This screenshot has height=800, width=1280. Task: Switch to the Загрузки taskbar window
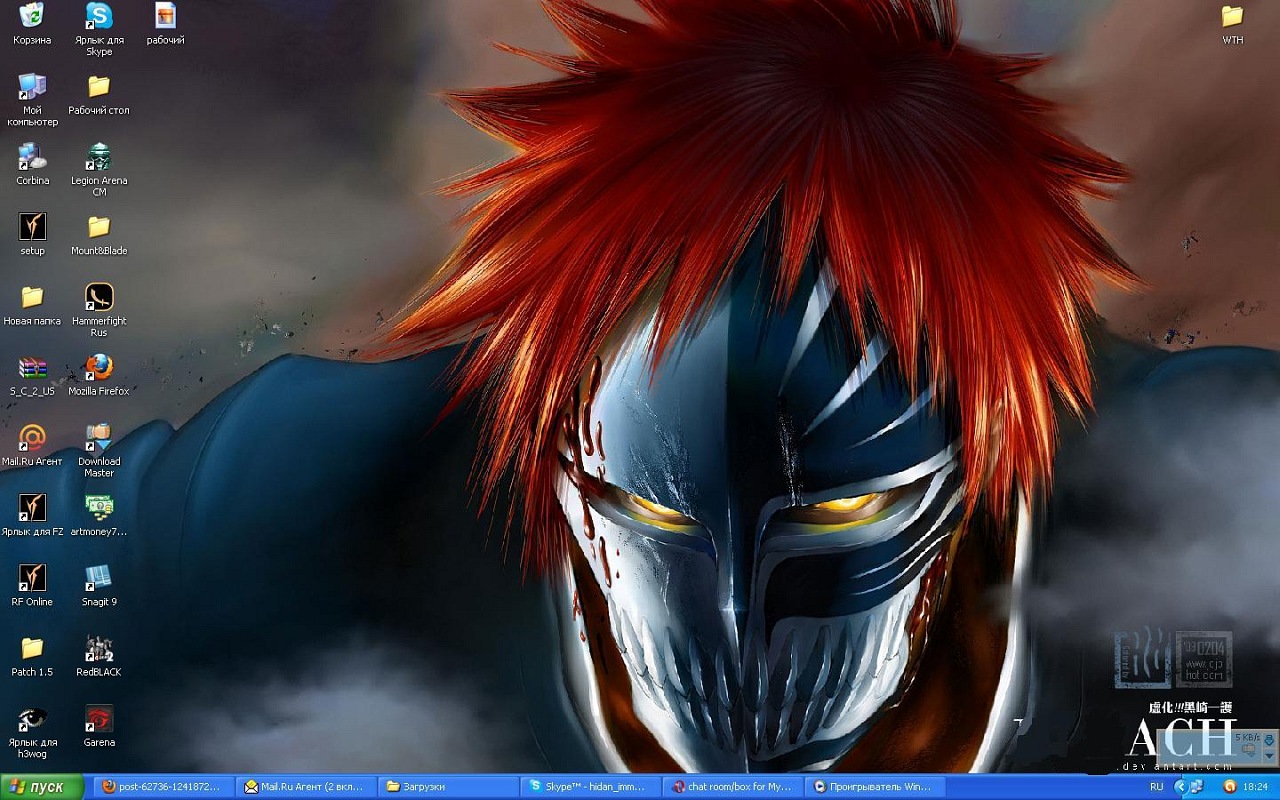pos(449,787)
